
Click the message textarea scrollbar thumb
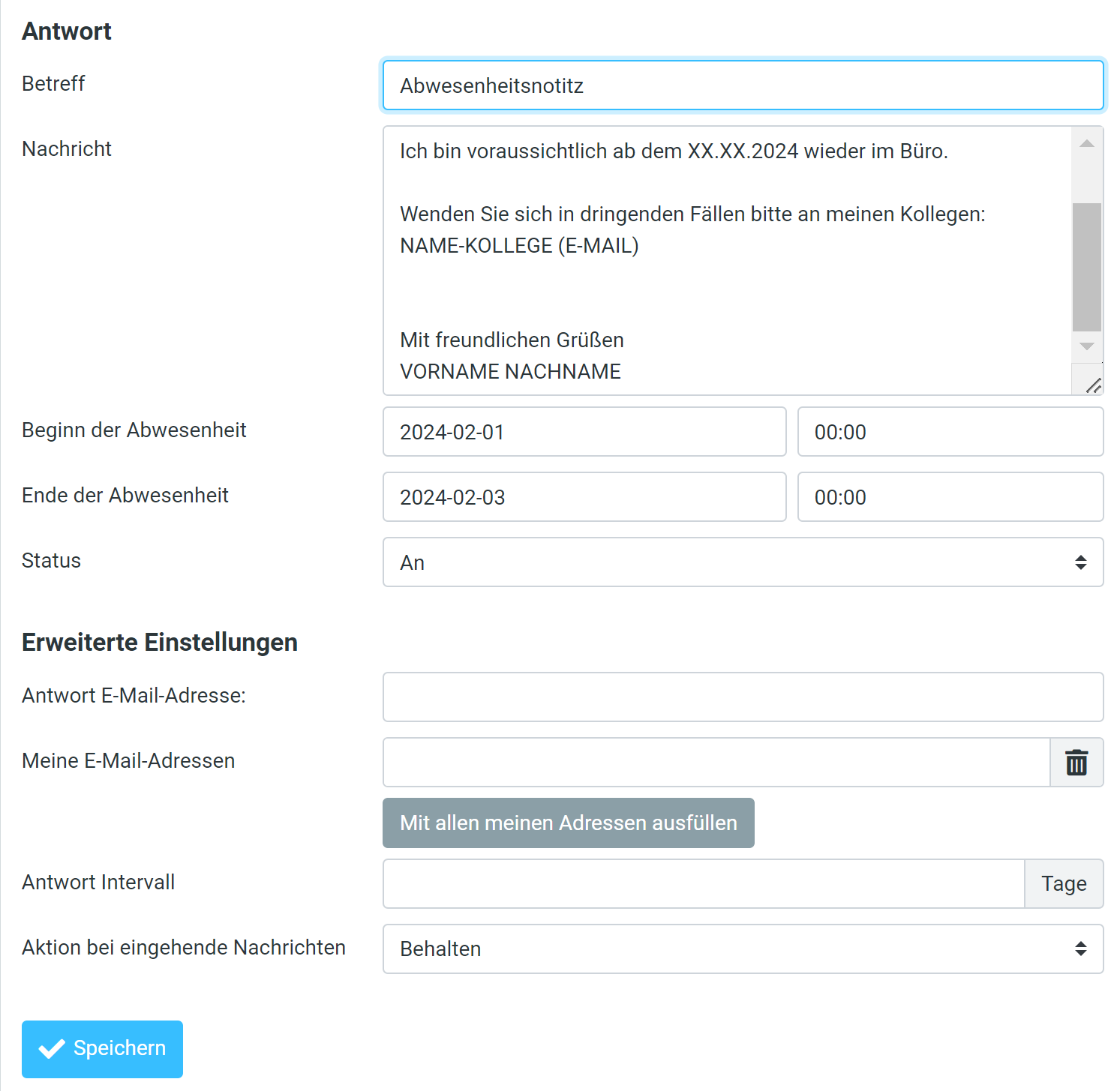pyautogui.click(x=1086, y=266)
